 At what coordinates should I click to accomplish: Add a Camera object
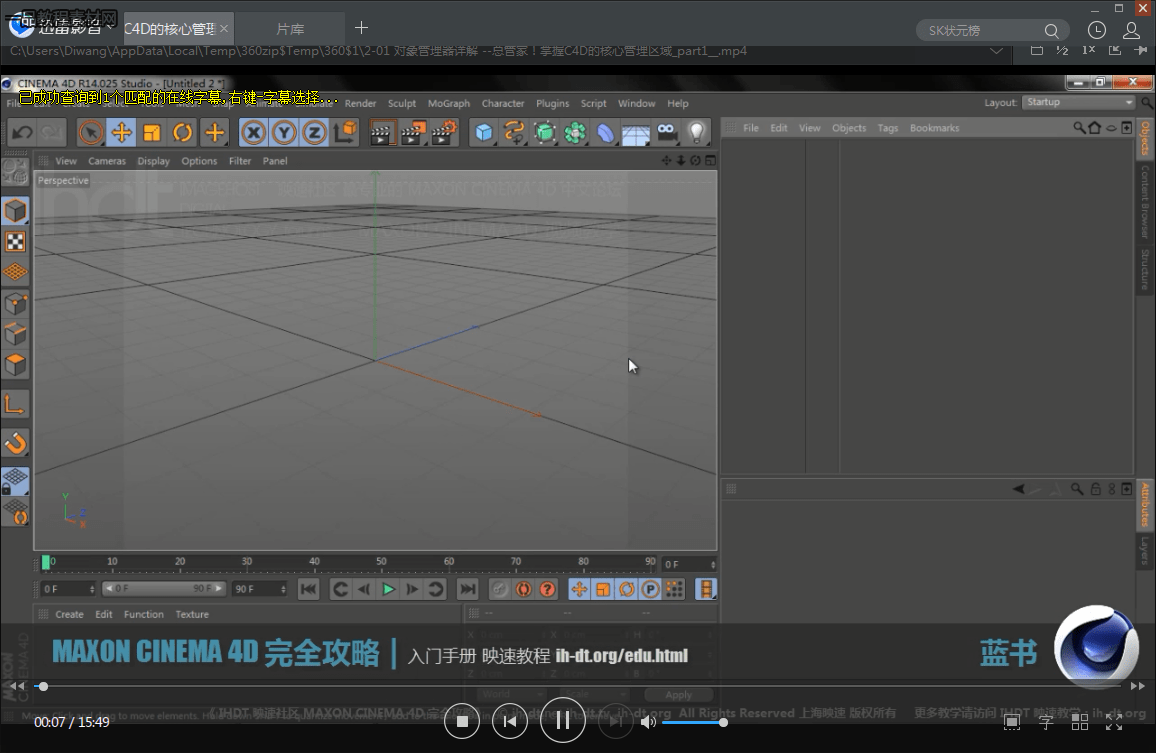[666, 133]
